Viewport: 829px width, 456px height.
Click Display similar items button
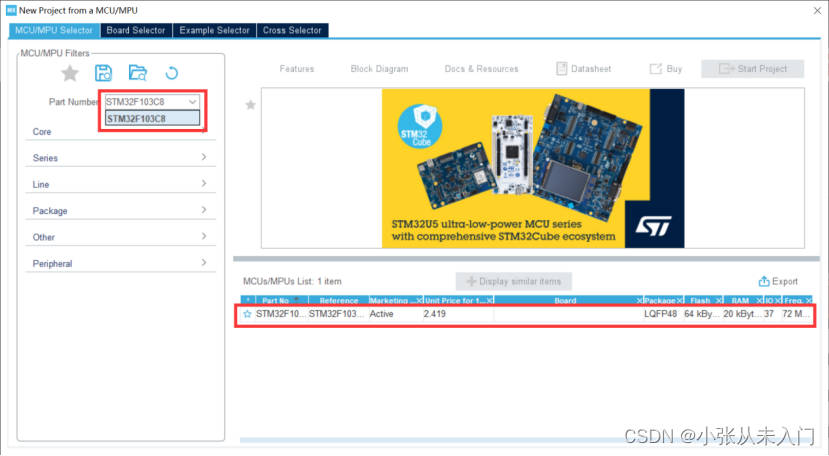[x=514, y=281]
